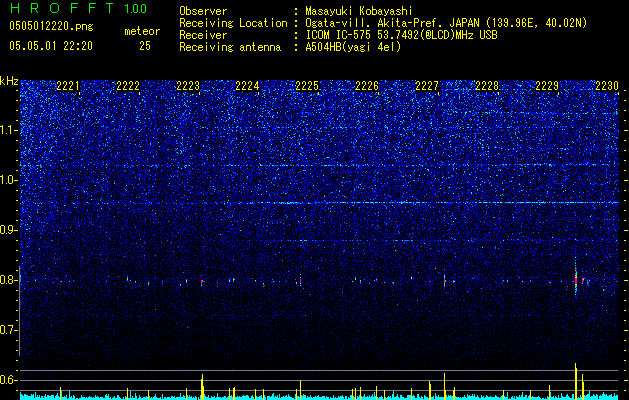Click the 0.7 kHz axis label
This screenshot has height=400, width=629.
pos(9,330)
